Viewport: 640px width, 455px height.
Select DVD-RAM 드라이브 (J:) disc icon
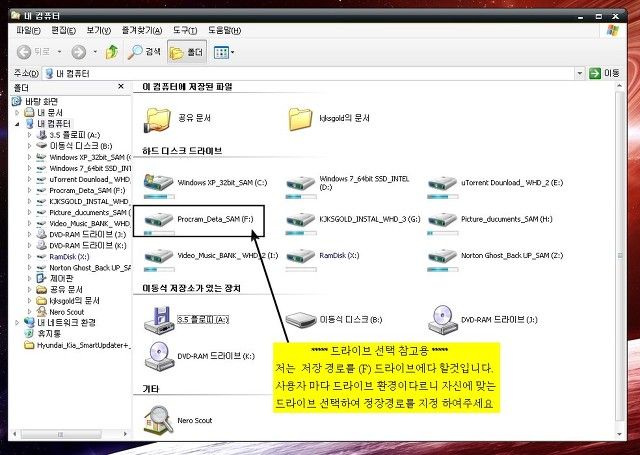(x=443, y=320)
